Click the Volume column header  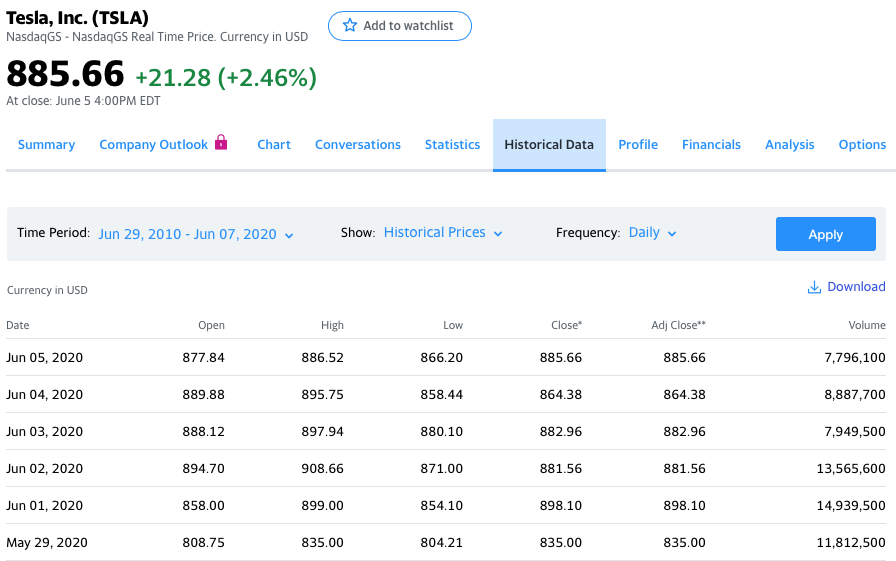point(867,325)
